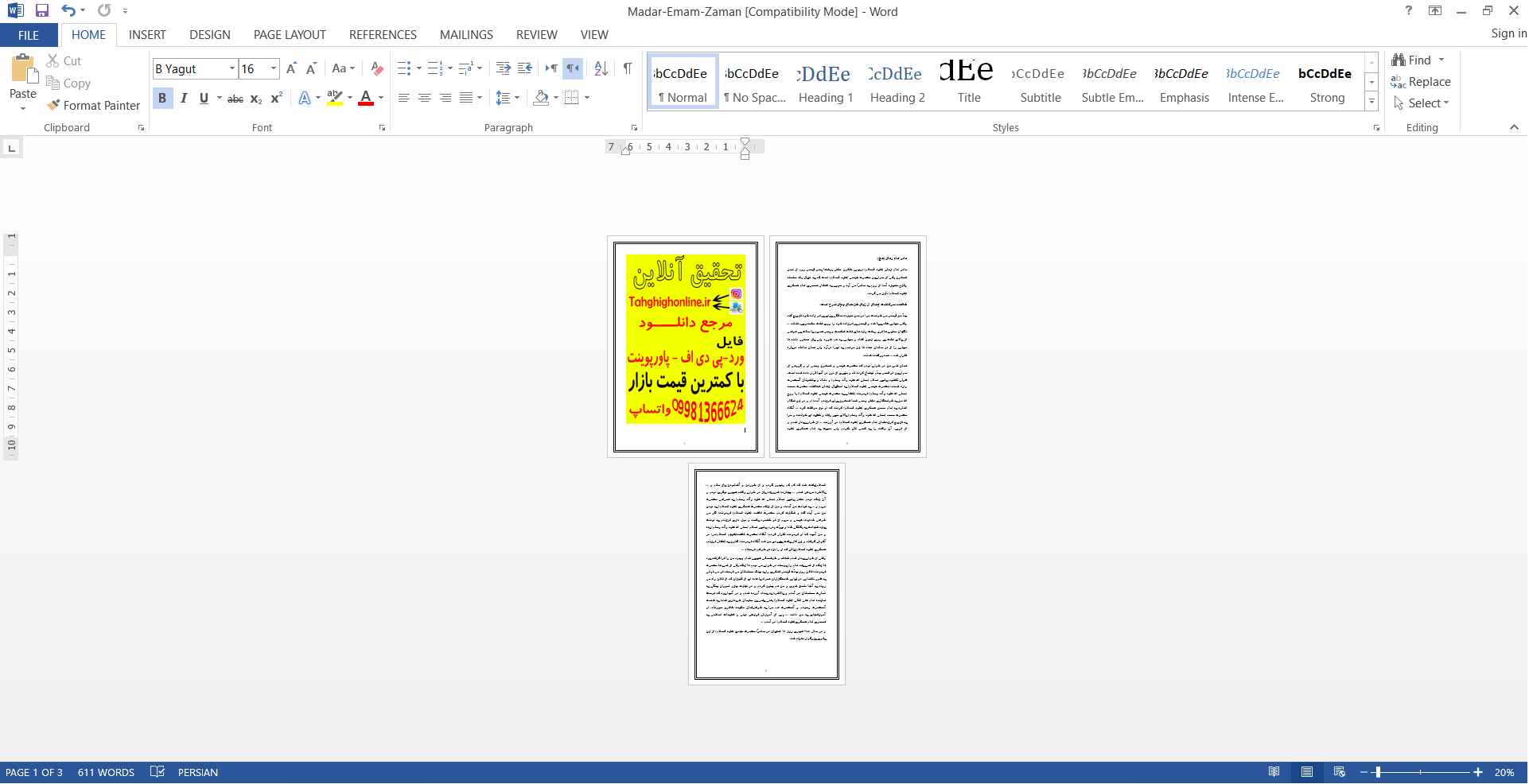Open the FILE tab
The width and height of the screenshot is (1529, 784).
point(29,35)
